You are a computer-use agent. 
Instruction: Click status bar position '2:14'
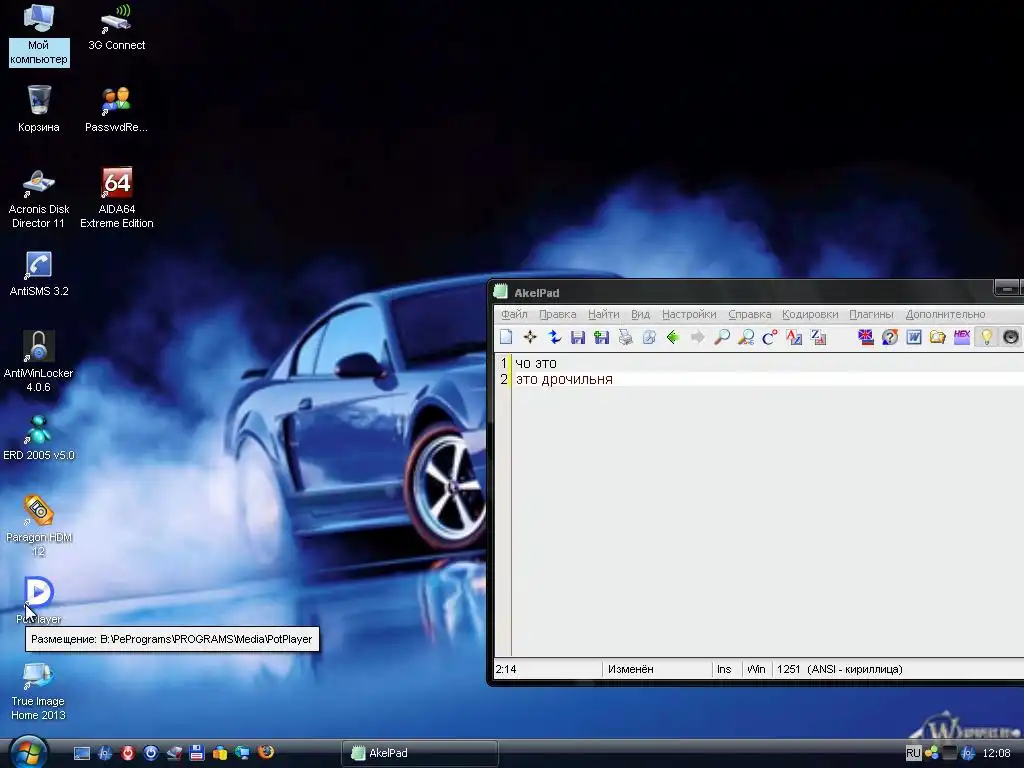click(x=506, y=669)
